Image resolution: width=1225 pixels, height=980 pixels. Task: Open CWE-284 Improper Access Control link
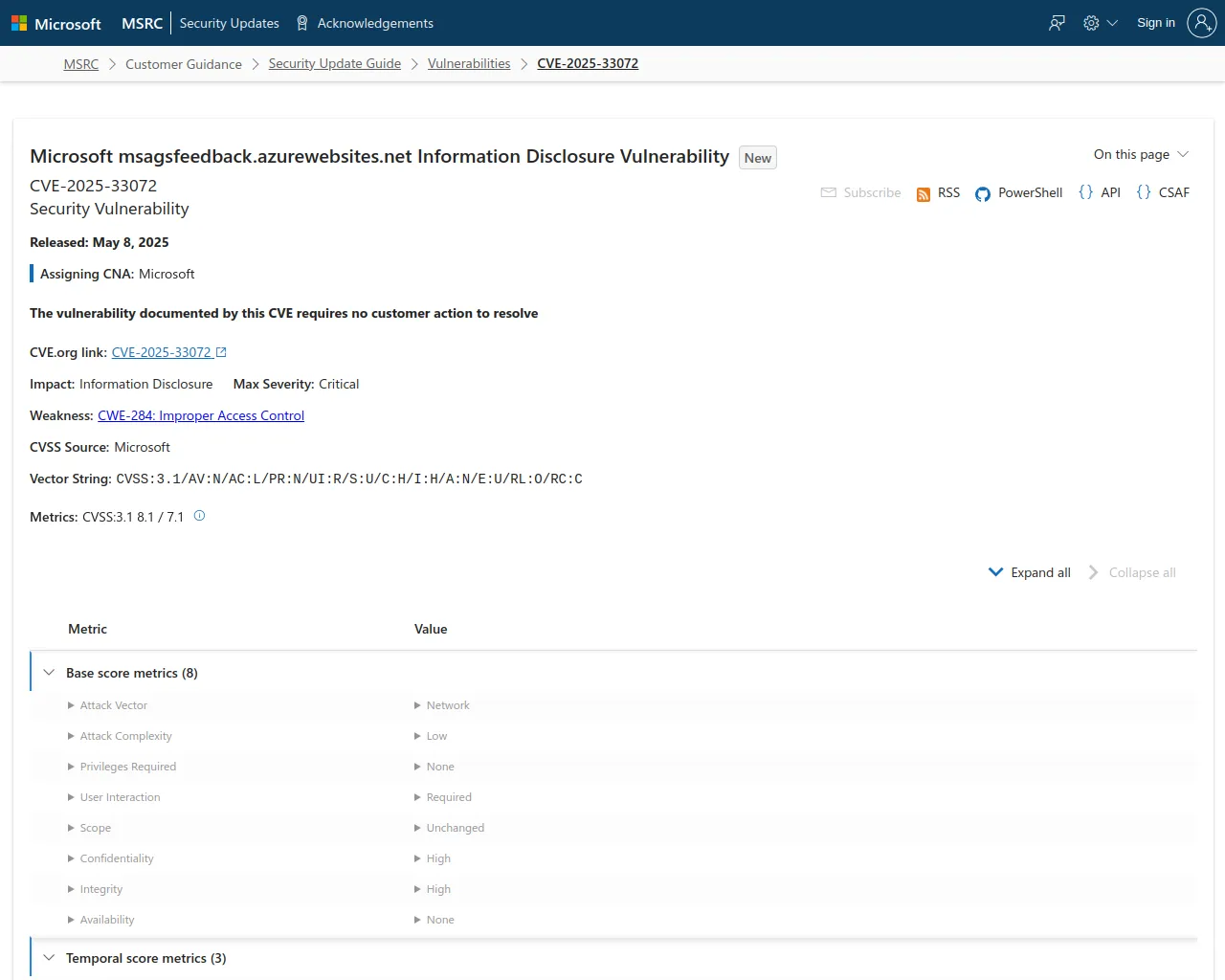(x=201, y=415)
